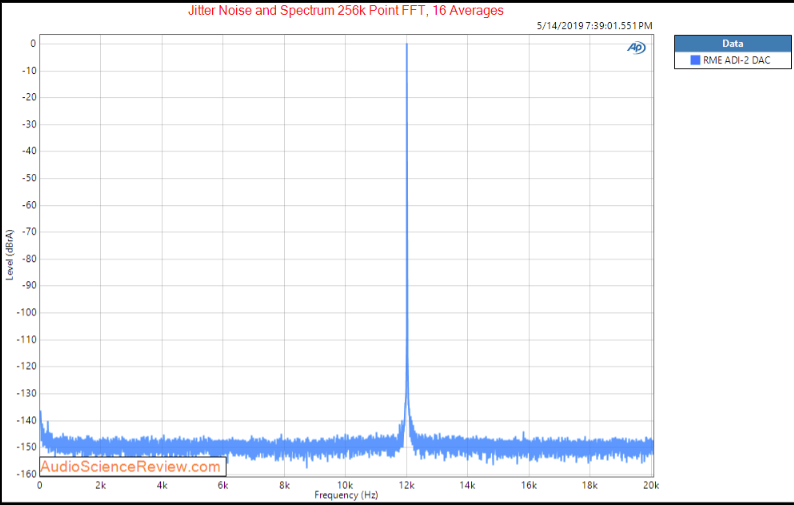Click the -150 level tick label

26,447
